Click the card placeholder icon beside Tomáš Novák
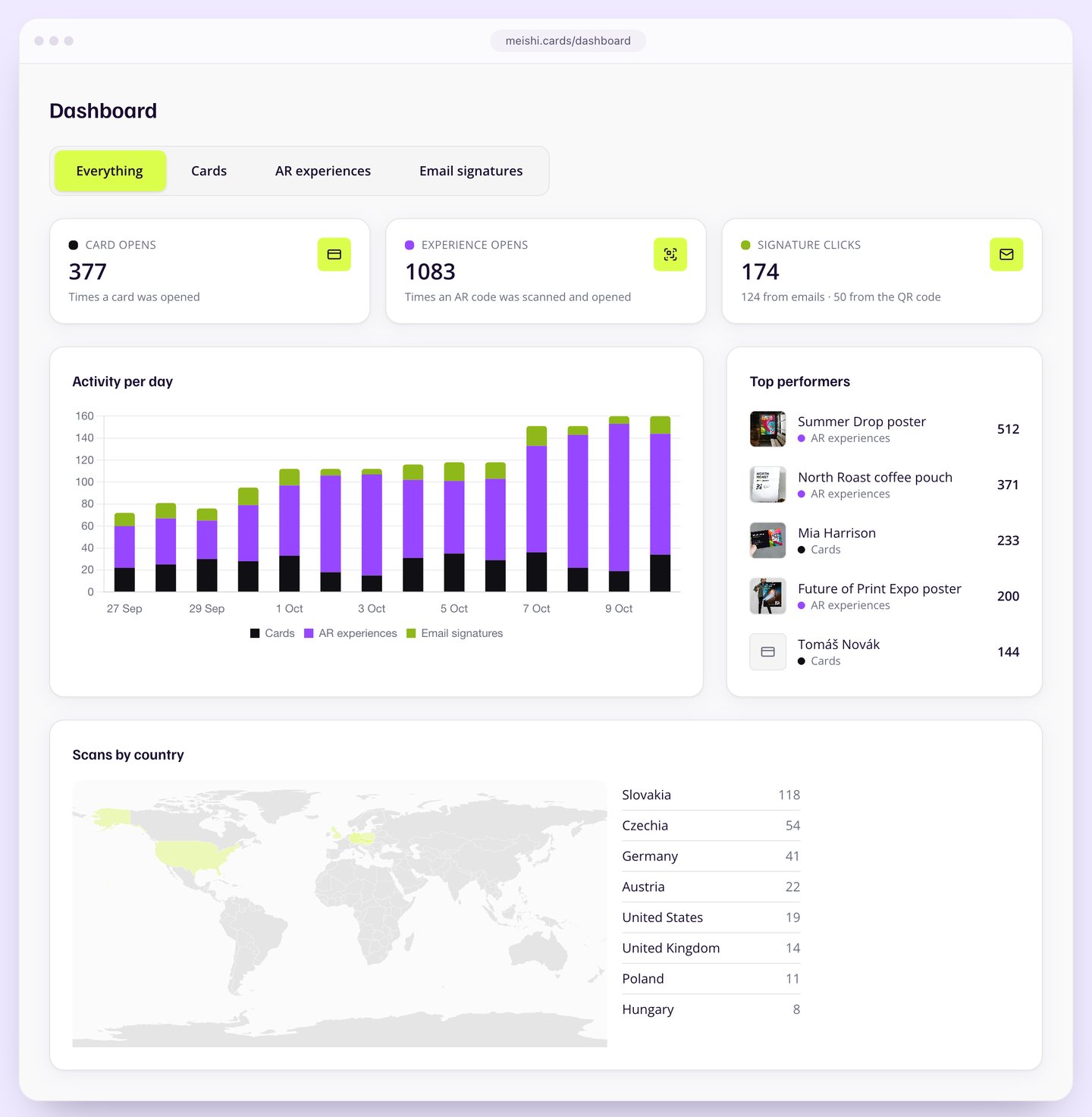The image size is (1092, 1117). [x=767, y=652]
